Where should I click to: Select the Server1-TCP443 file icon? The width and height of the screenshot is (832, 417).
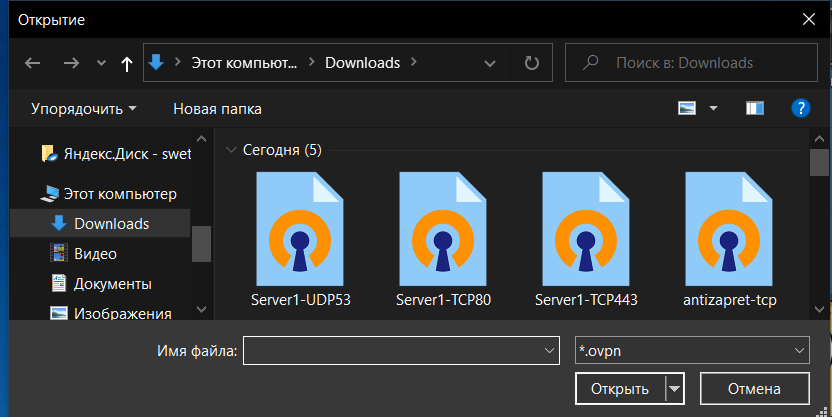pos(586,229)
